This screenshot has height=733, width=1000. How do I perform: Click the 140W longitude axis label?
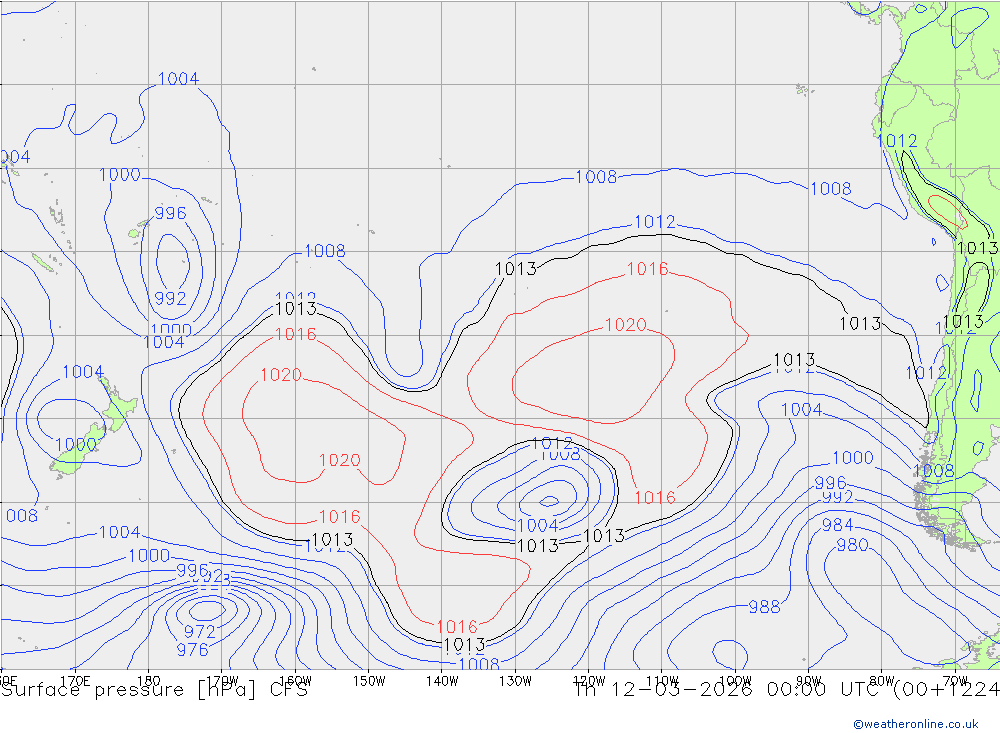[x=442, y=681]
